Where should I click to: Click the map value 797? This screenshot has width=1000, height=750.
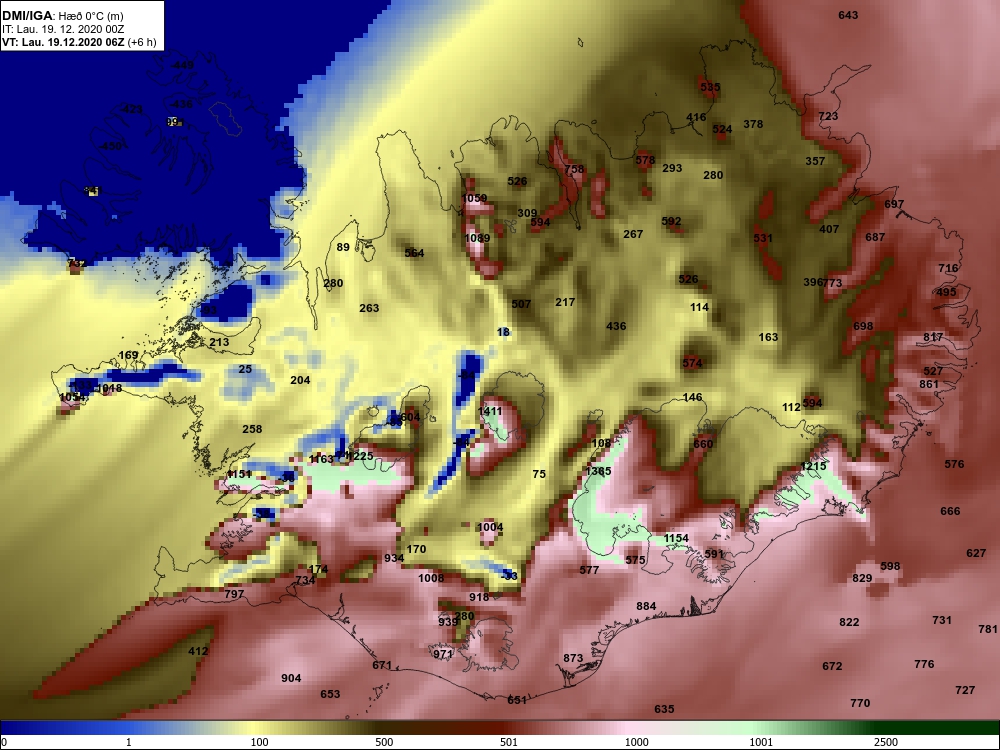234,594
